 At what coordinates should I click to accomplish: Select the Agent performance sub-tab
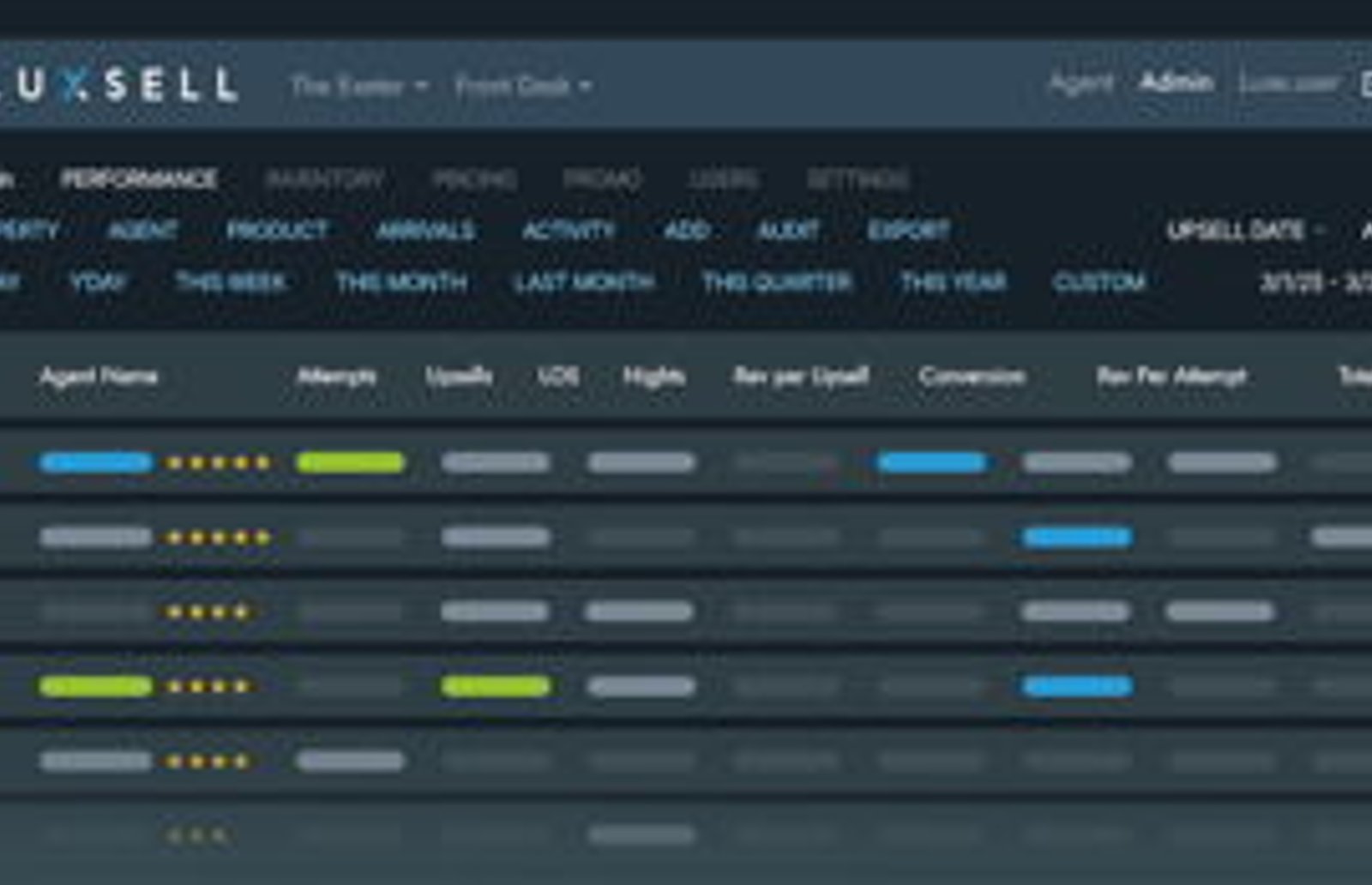pos(143,230)
